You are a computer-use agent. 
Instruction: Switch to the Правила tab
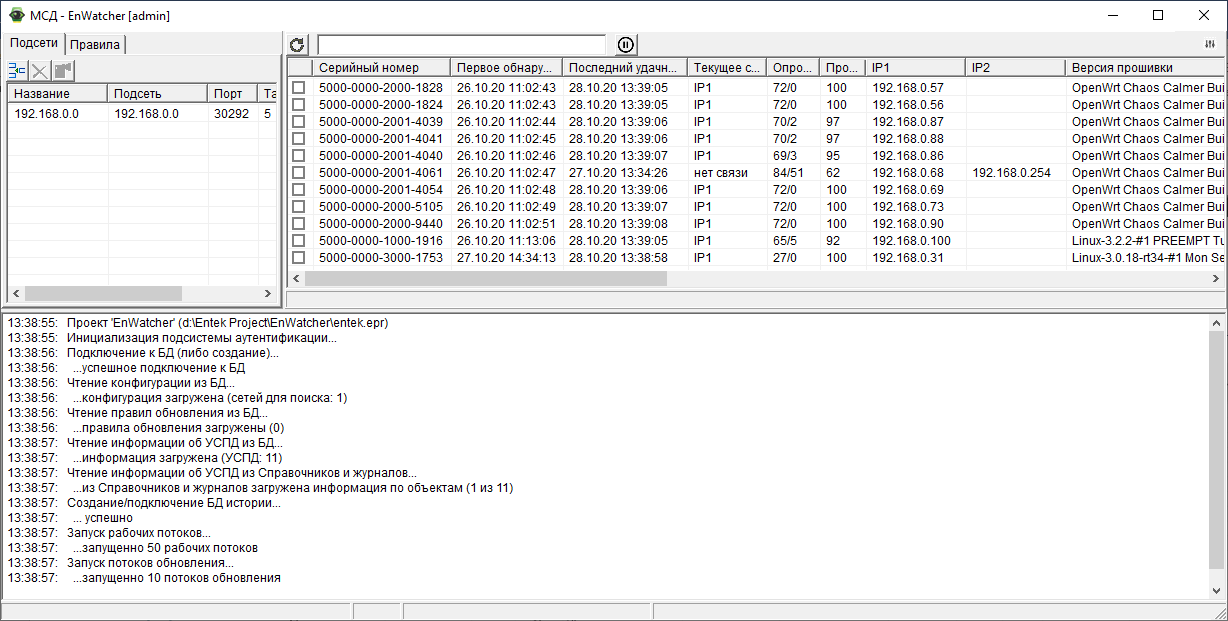point(96,44)
